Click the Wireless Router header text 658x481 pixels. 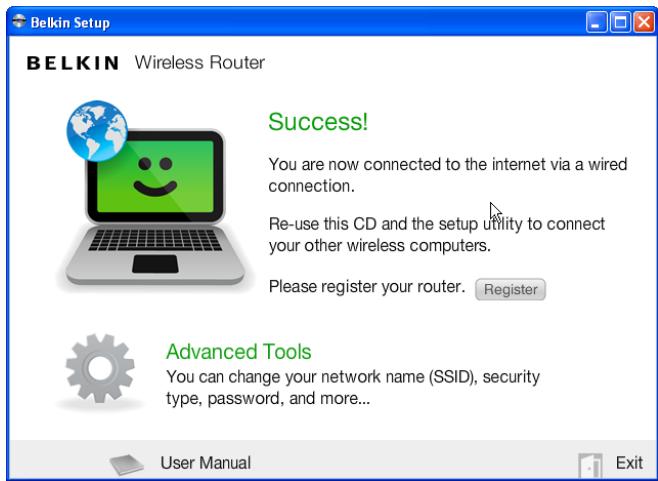200,63
